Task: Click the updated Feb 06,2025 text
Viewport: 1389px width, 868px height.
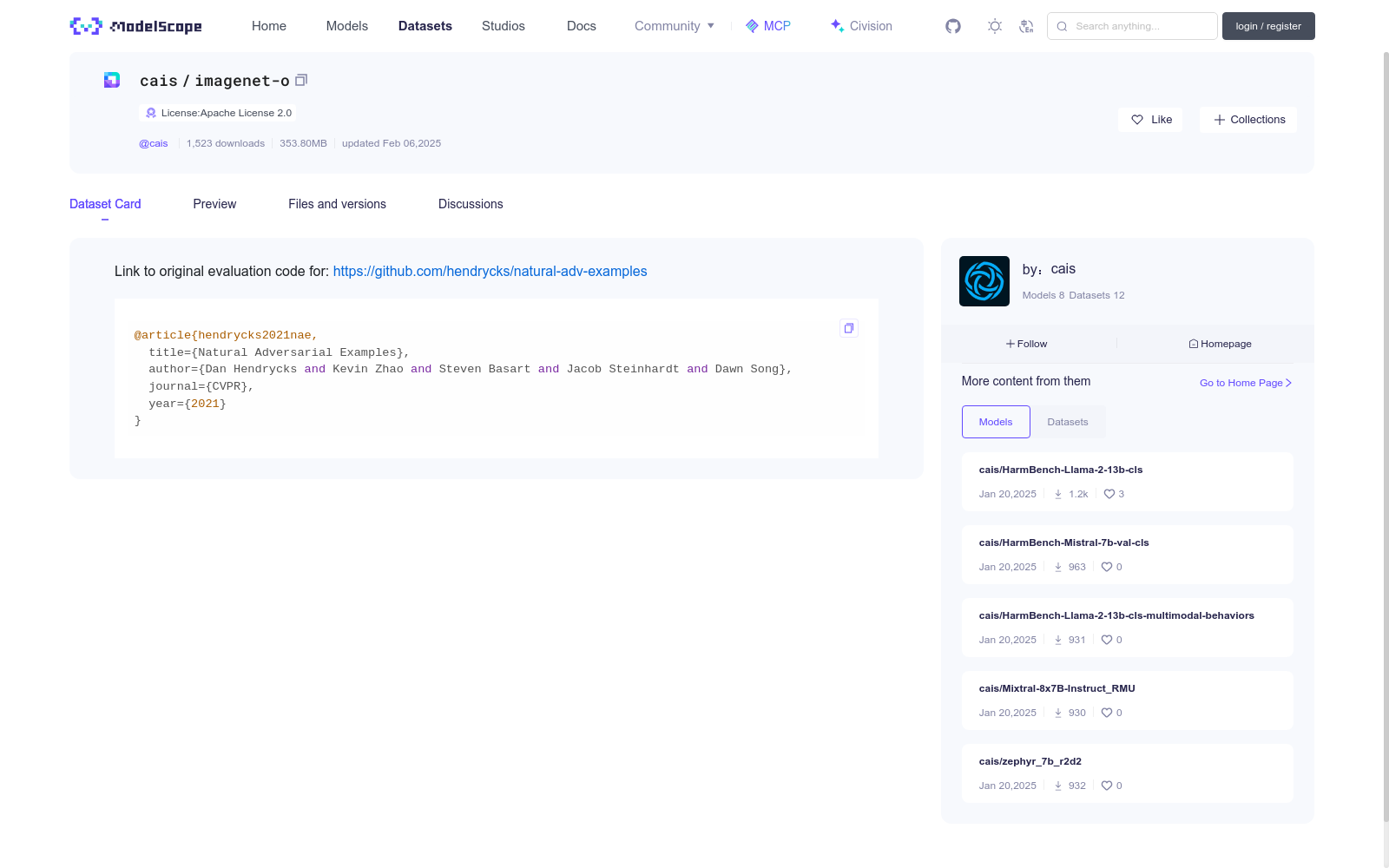Action: (x=392, y=143)
